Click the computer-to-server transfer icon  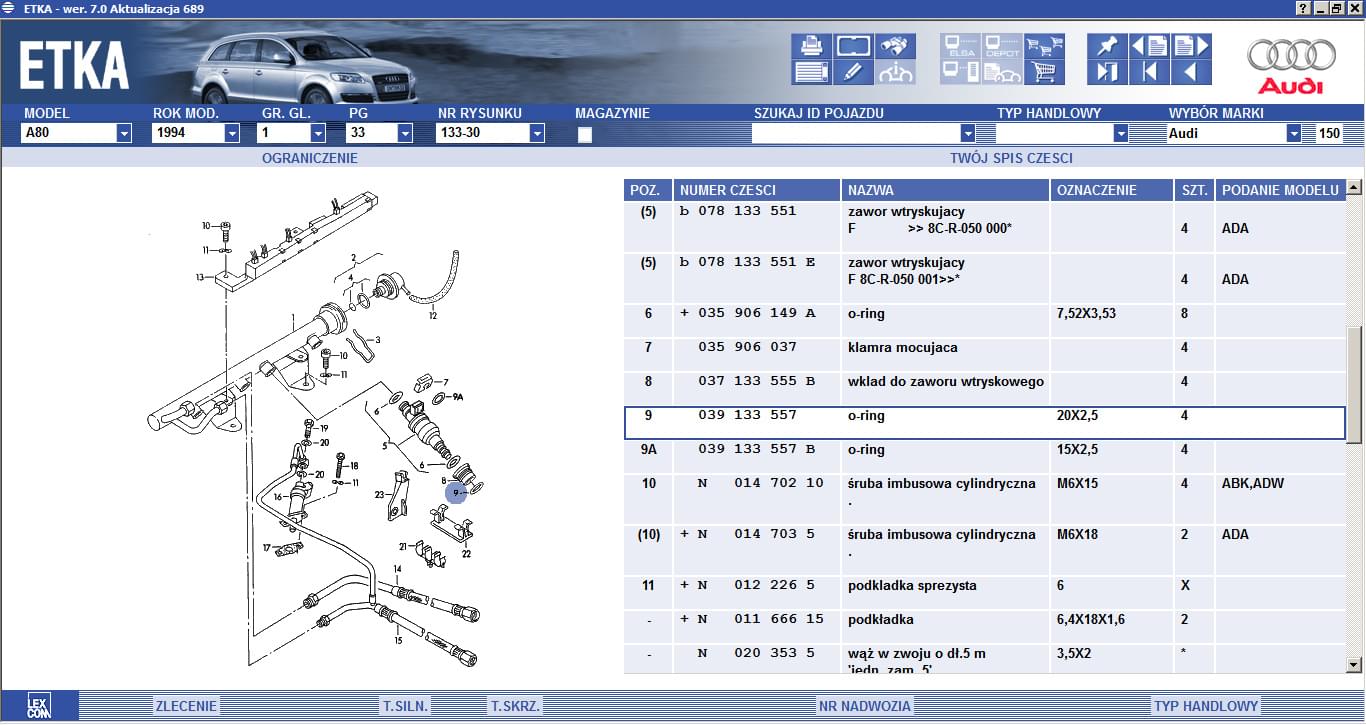pos(960,72)
